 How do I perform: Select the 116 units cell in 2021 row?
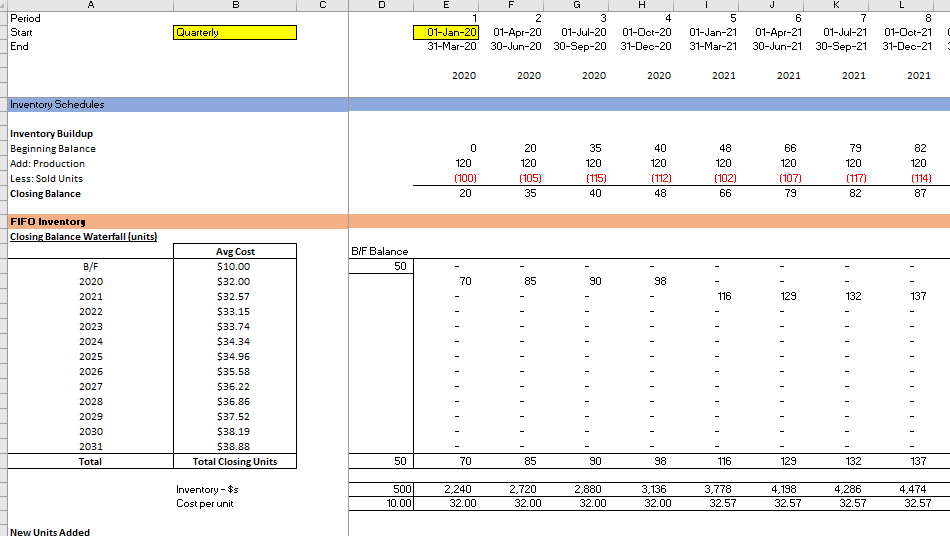706,297
